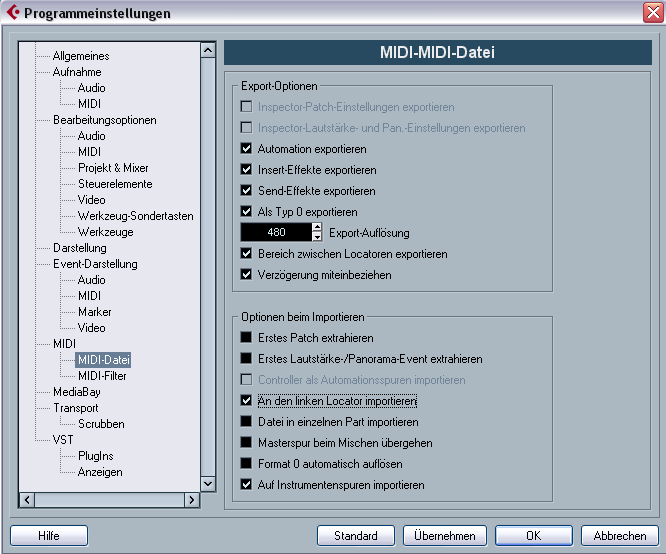The image size is (666, 554).
Task: Enable Masterspur beim Mischen übergehen
Action: tap(246, 442)
